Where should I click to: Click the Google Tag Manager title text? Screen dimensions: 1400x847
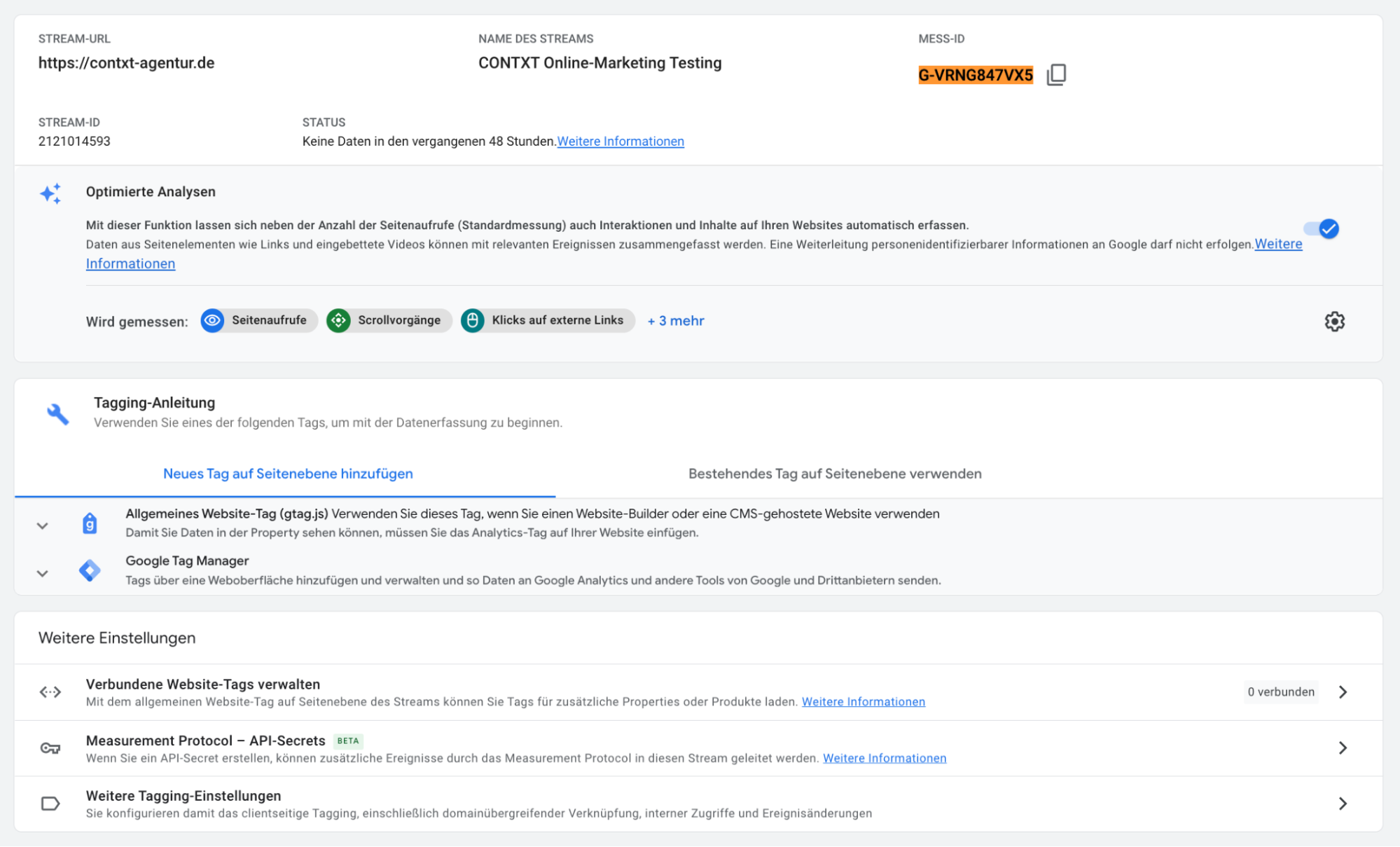coord(187,561)
